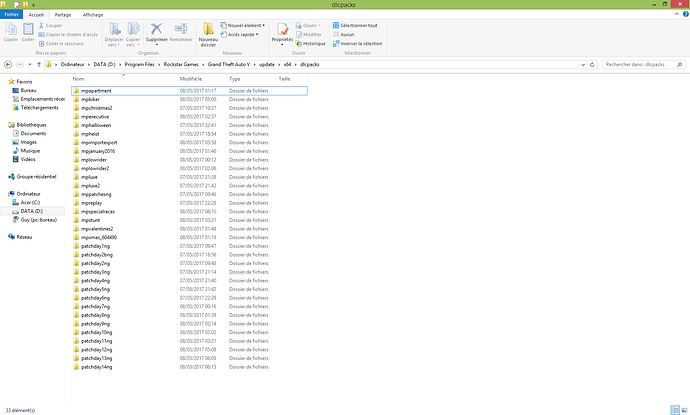Open Groupe résidentiel

click(x=36, y=176)
